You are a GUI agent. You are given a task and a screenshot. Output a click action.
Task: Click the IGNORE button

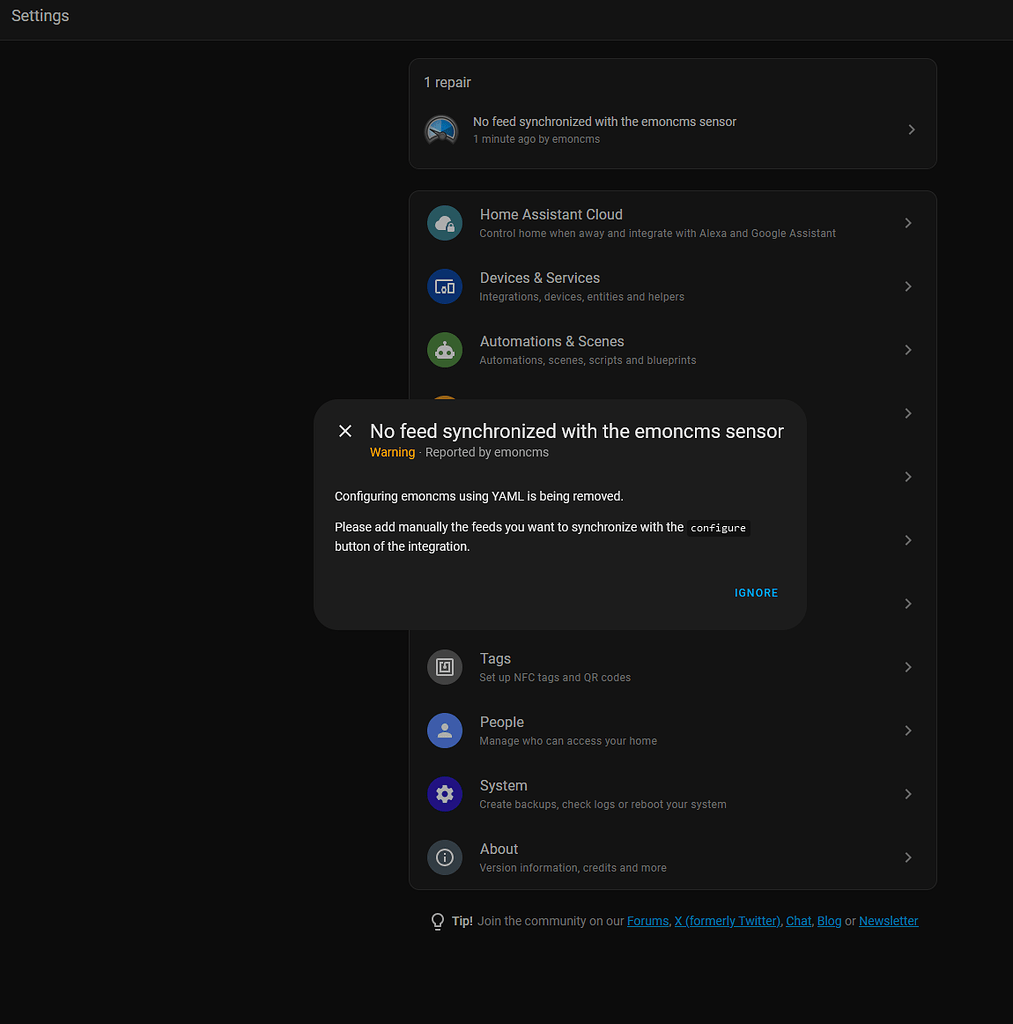pyautogui.click(x=756, y=592)
